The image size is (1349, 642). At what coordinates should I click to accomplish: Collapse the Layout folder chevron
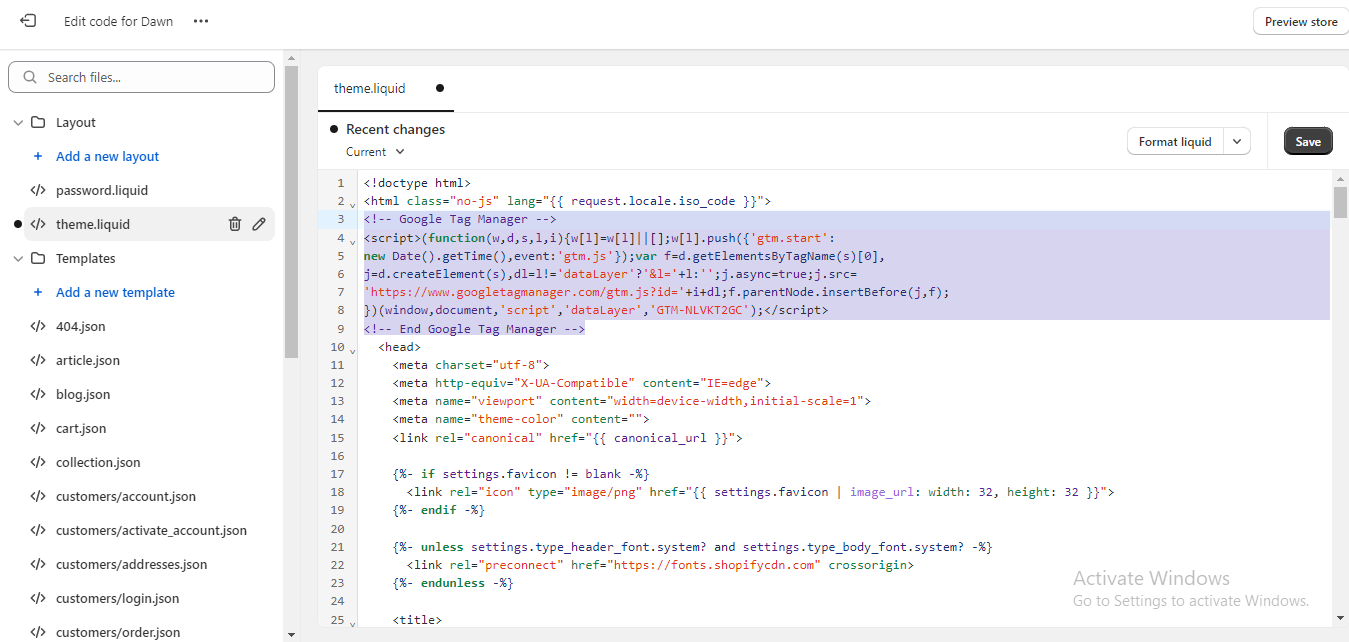(17, 123)
